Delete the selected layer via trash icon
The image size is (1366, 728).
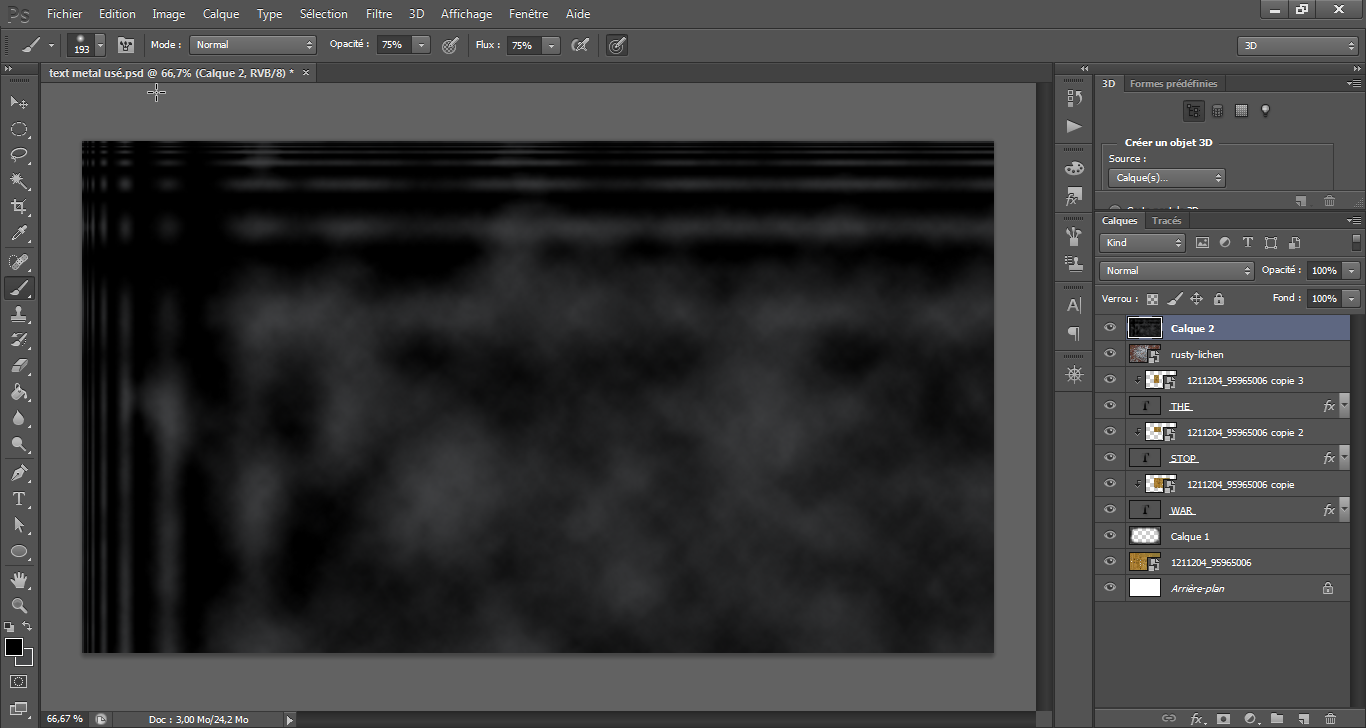click(1330, 718)
